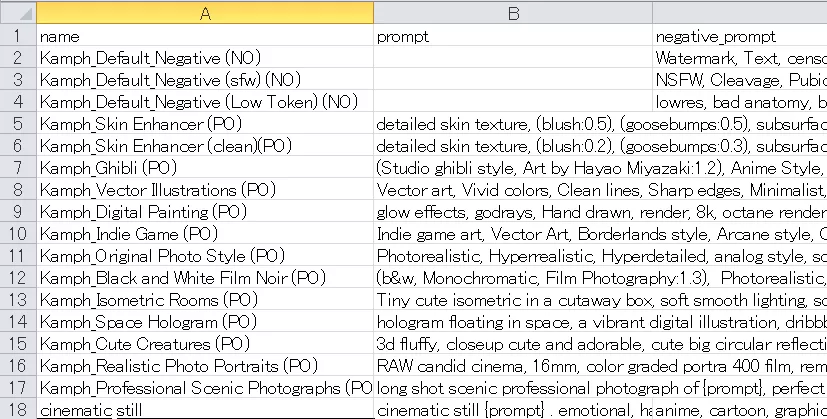This screenshot has height=419, width=827.
Task: Select column B header
Action: click(x=513, y=13)
